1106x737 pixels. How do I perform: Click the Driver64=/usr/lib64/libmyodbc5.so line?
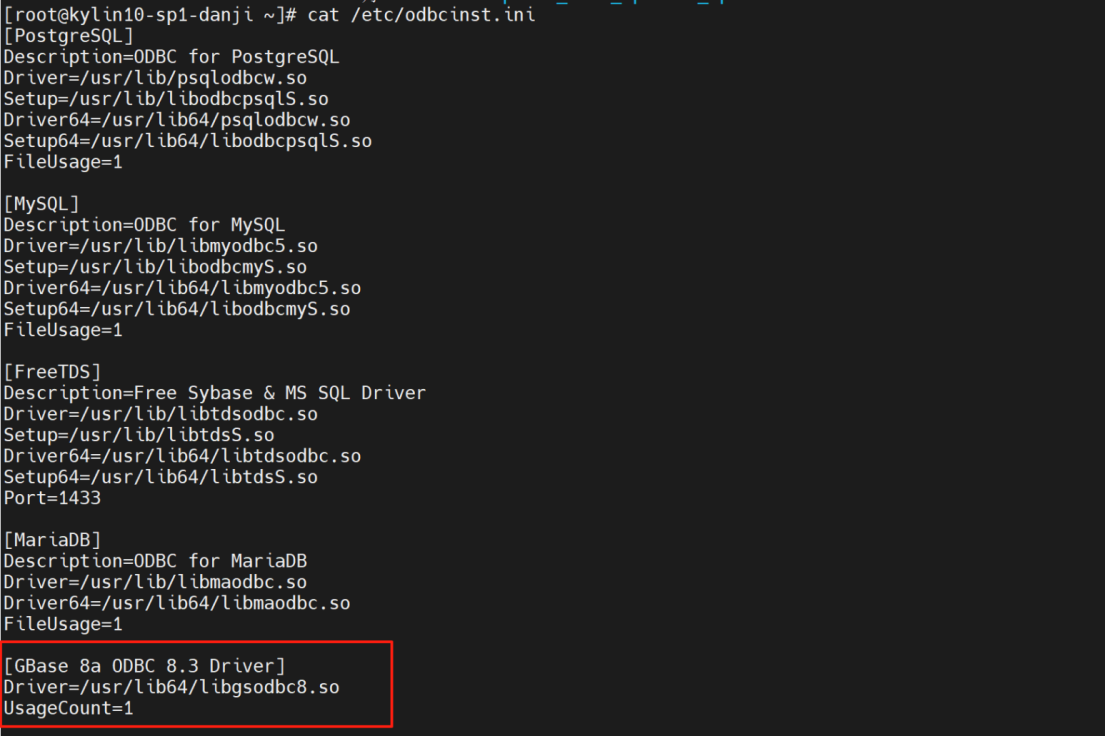(x=182, y=288)
